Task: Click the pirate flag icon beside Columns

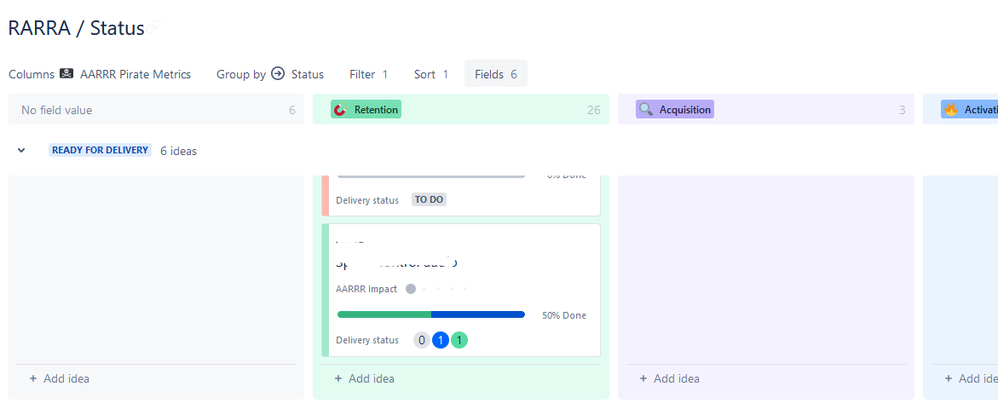Action: coord(66,74)
